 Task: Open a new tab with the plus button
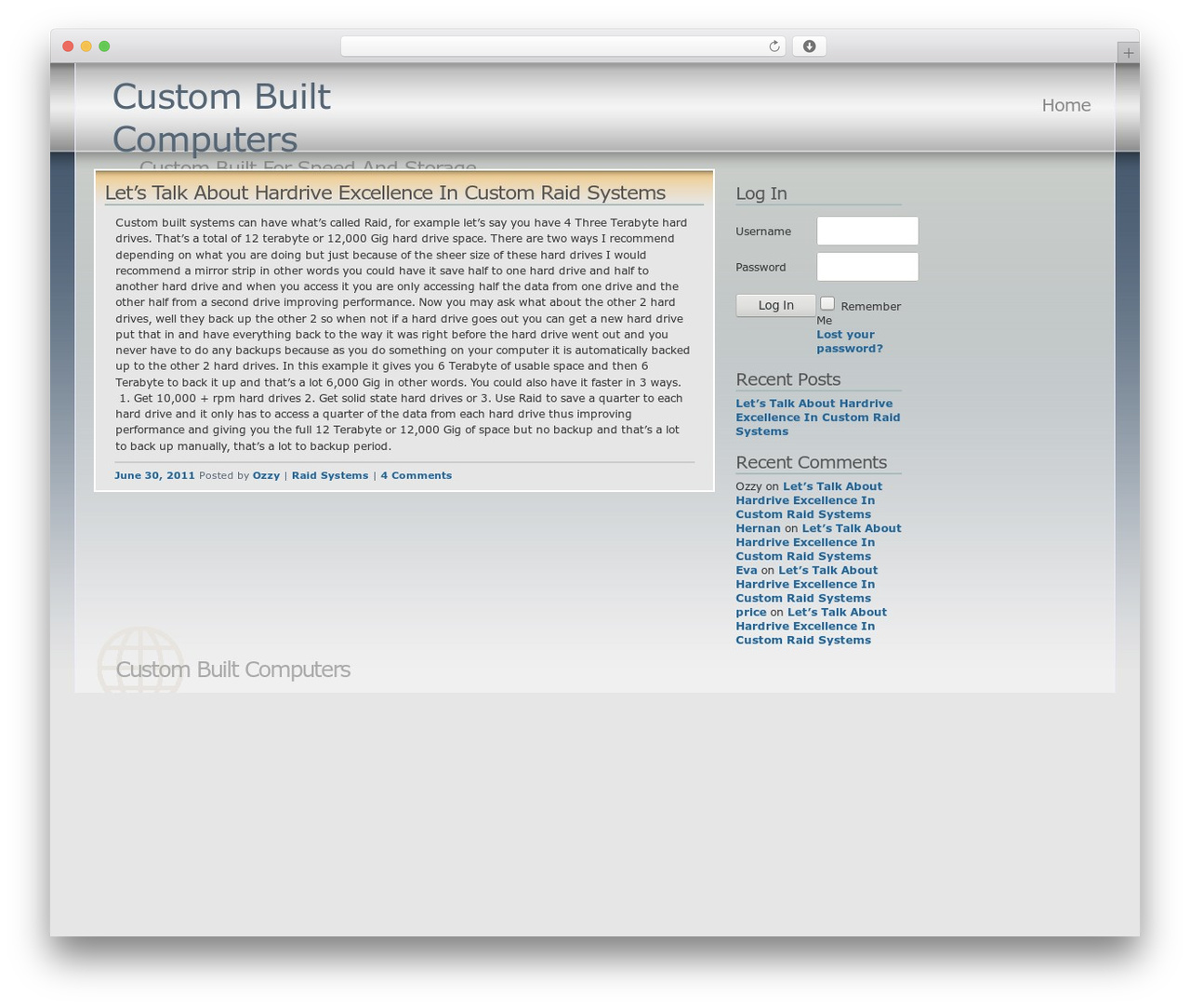(1128, 53)
